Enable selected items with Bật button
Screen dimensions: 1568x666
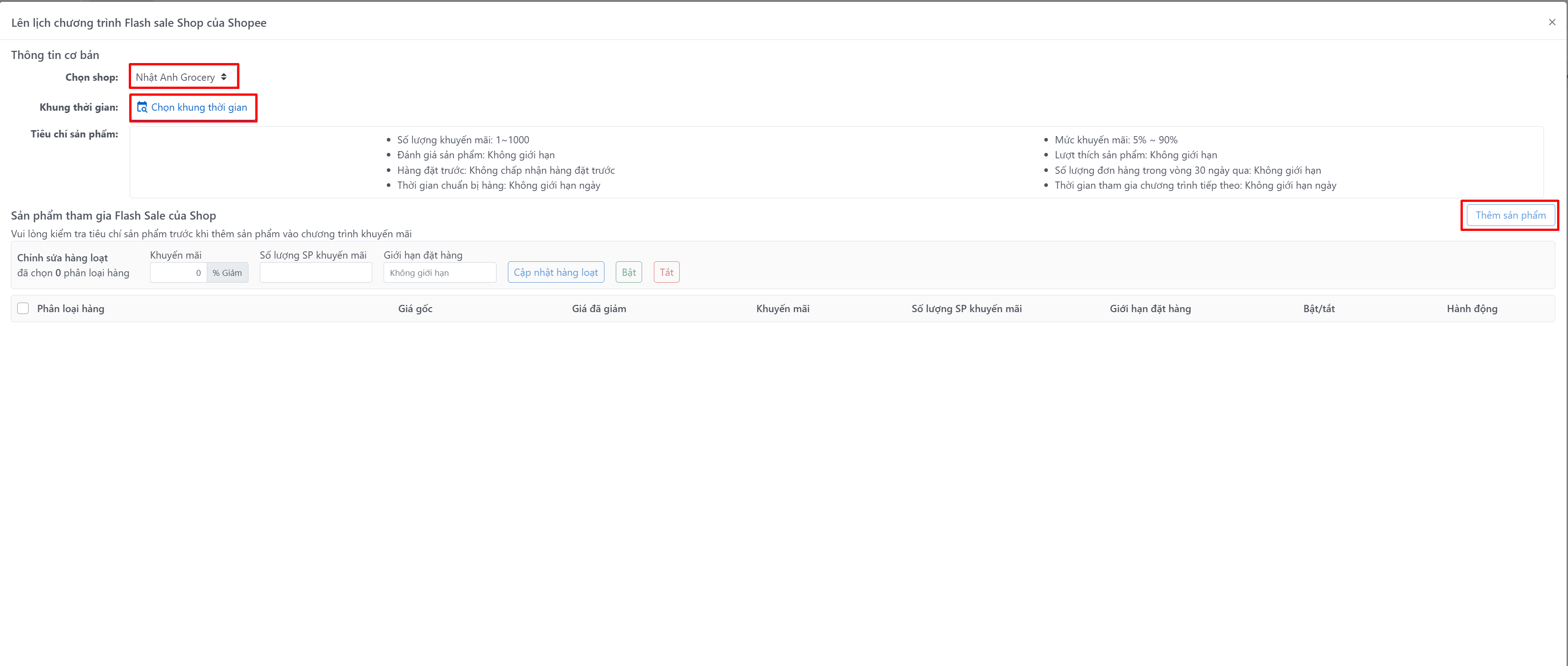[628, 273]
